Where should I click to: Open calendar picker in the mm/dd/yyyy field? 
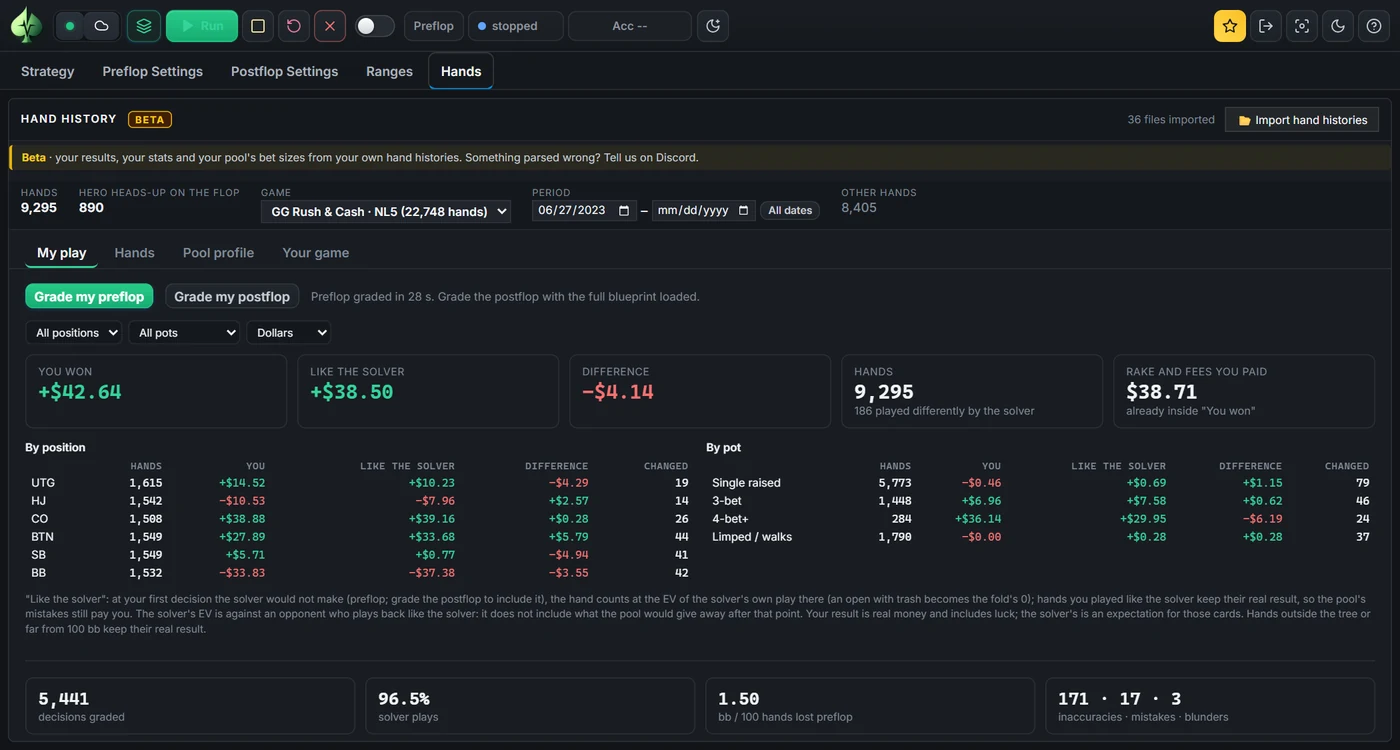coord(744,211)
